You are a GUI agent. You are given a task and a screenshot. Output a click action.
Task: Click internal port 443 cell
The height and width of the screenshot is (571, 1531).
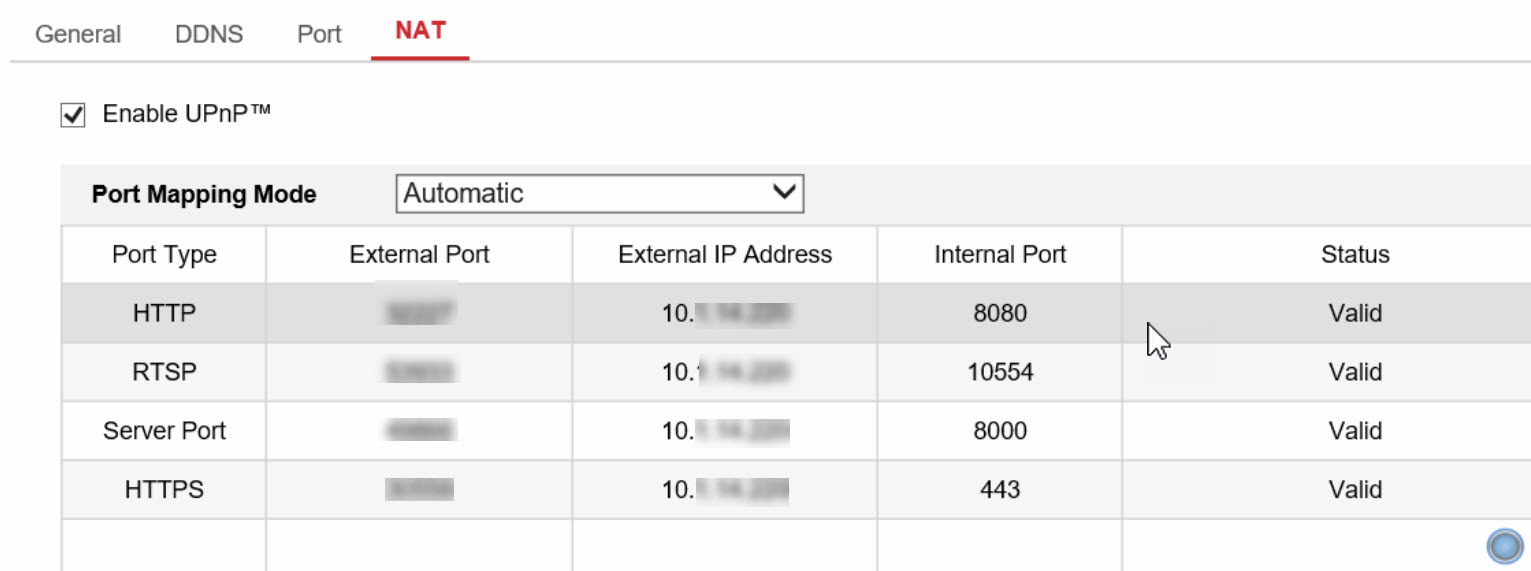point(1000,490)
